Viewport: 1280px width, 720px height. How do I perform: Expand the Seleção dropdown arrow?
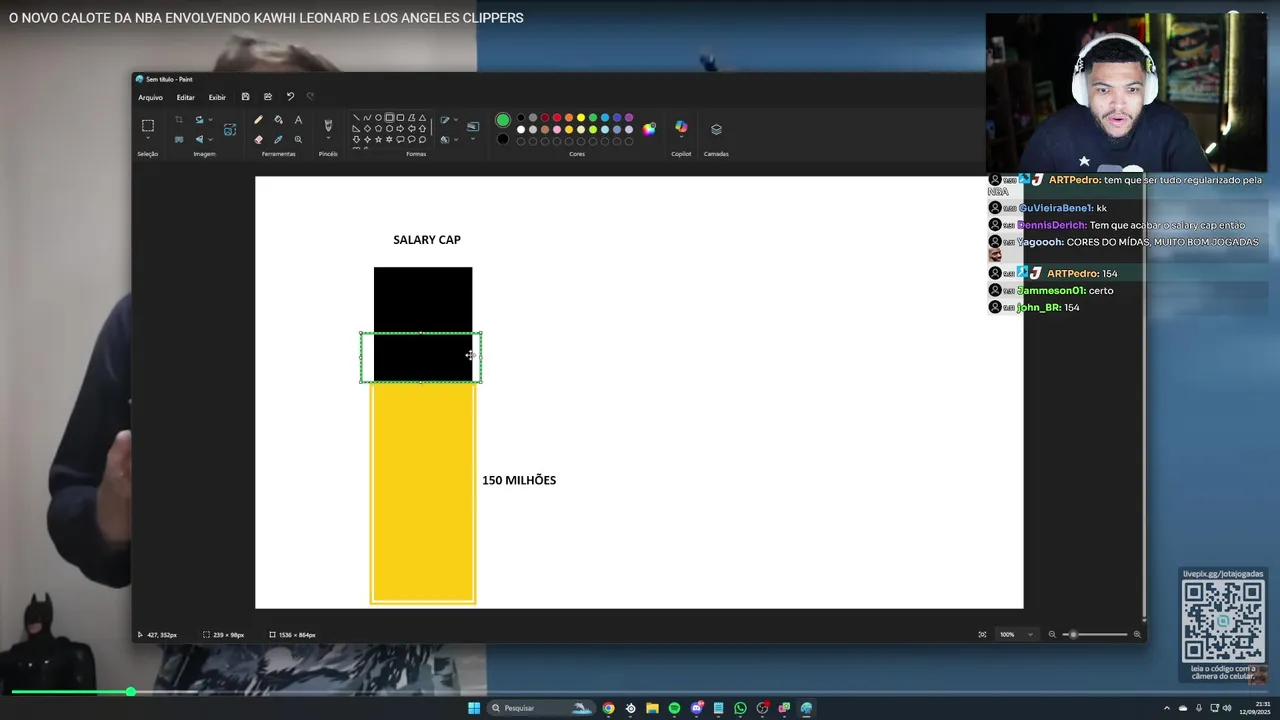148,138
